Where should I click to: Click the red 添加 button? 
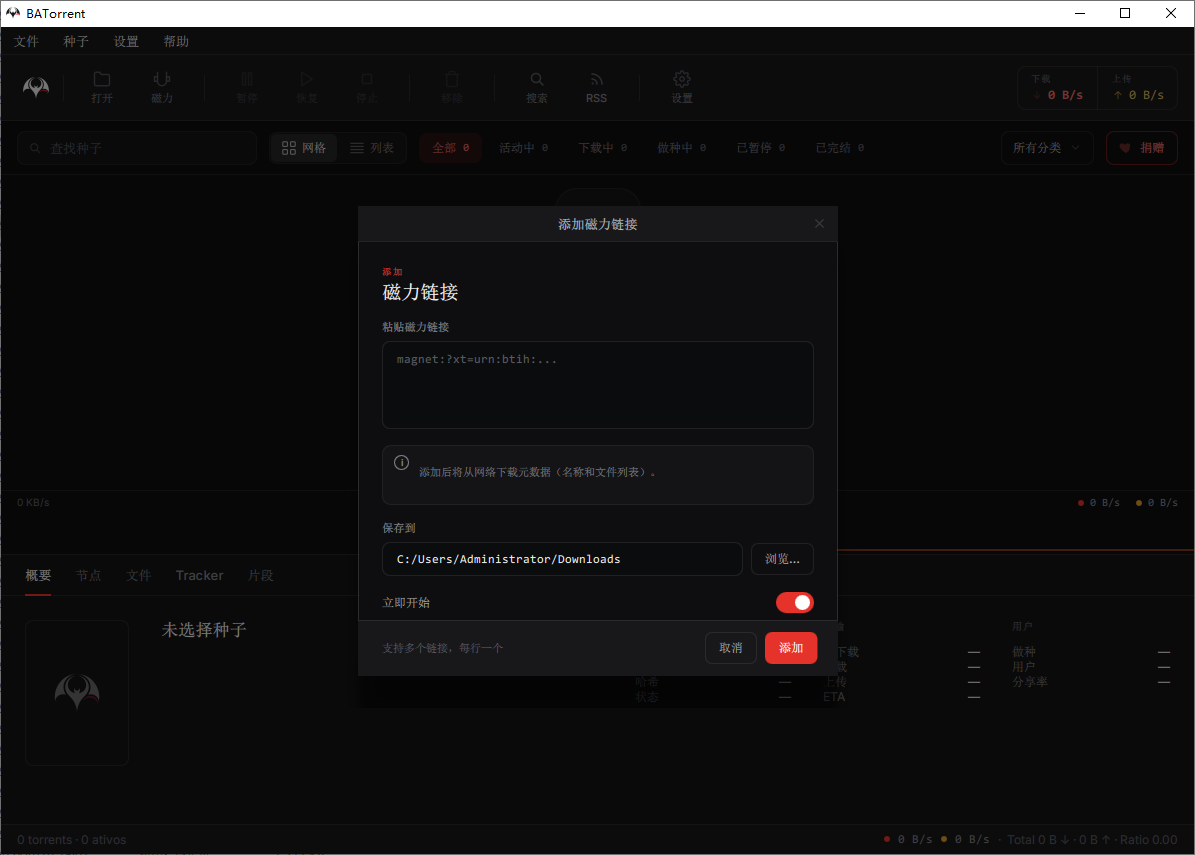[791, 648]
